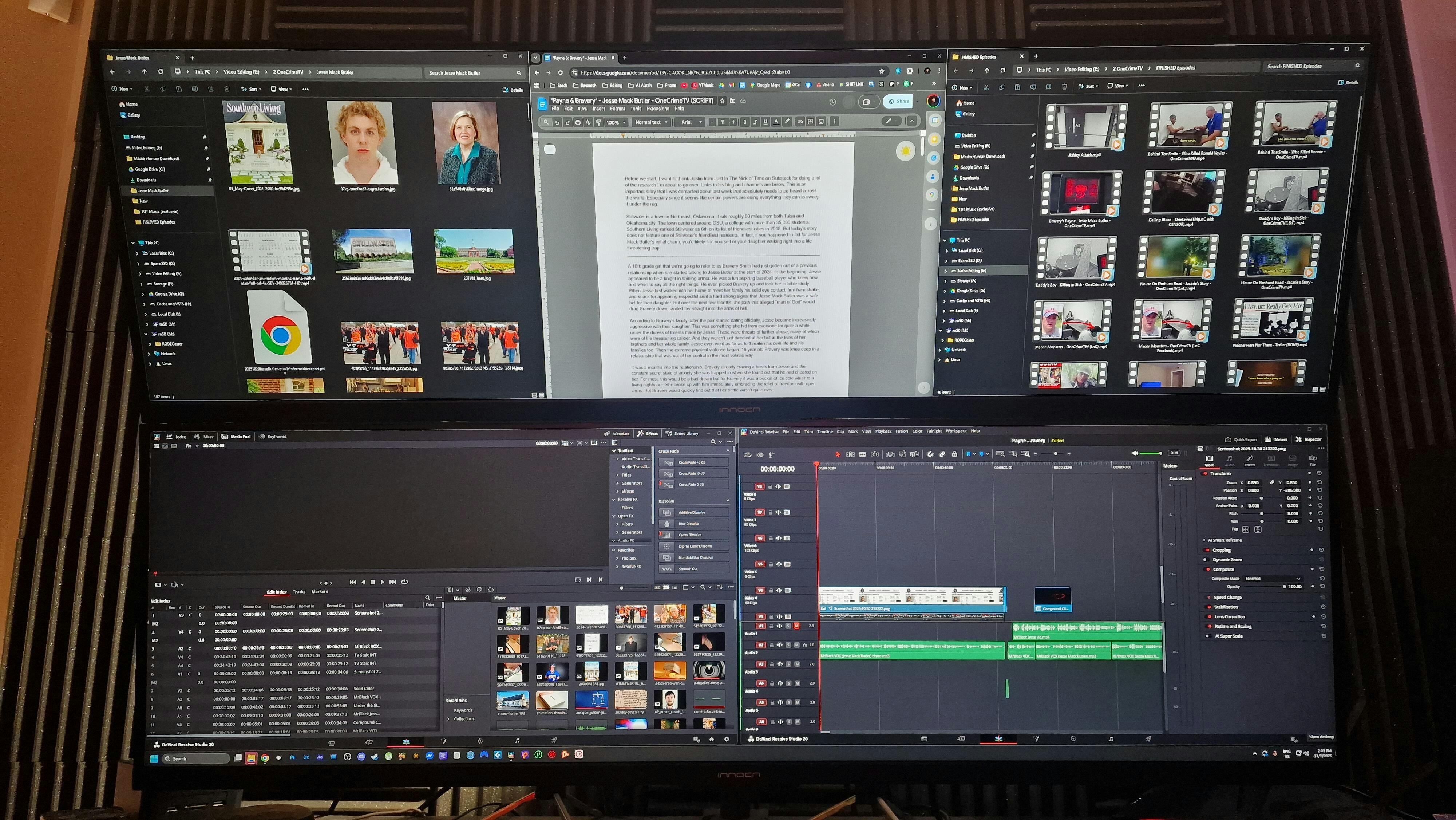The image size is (1456, 820).
Task: Mute the Audio 2 track
Action: point(797,645)
